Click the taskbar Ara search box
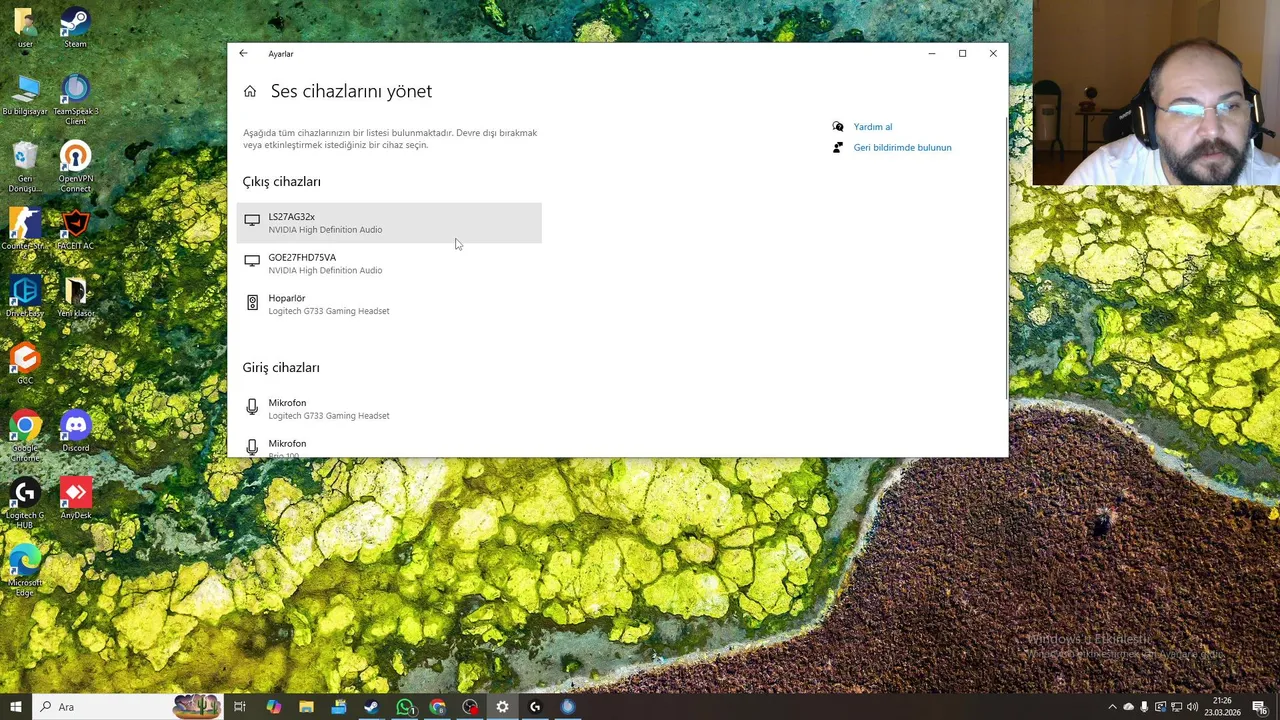 click(128, 707)
